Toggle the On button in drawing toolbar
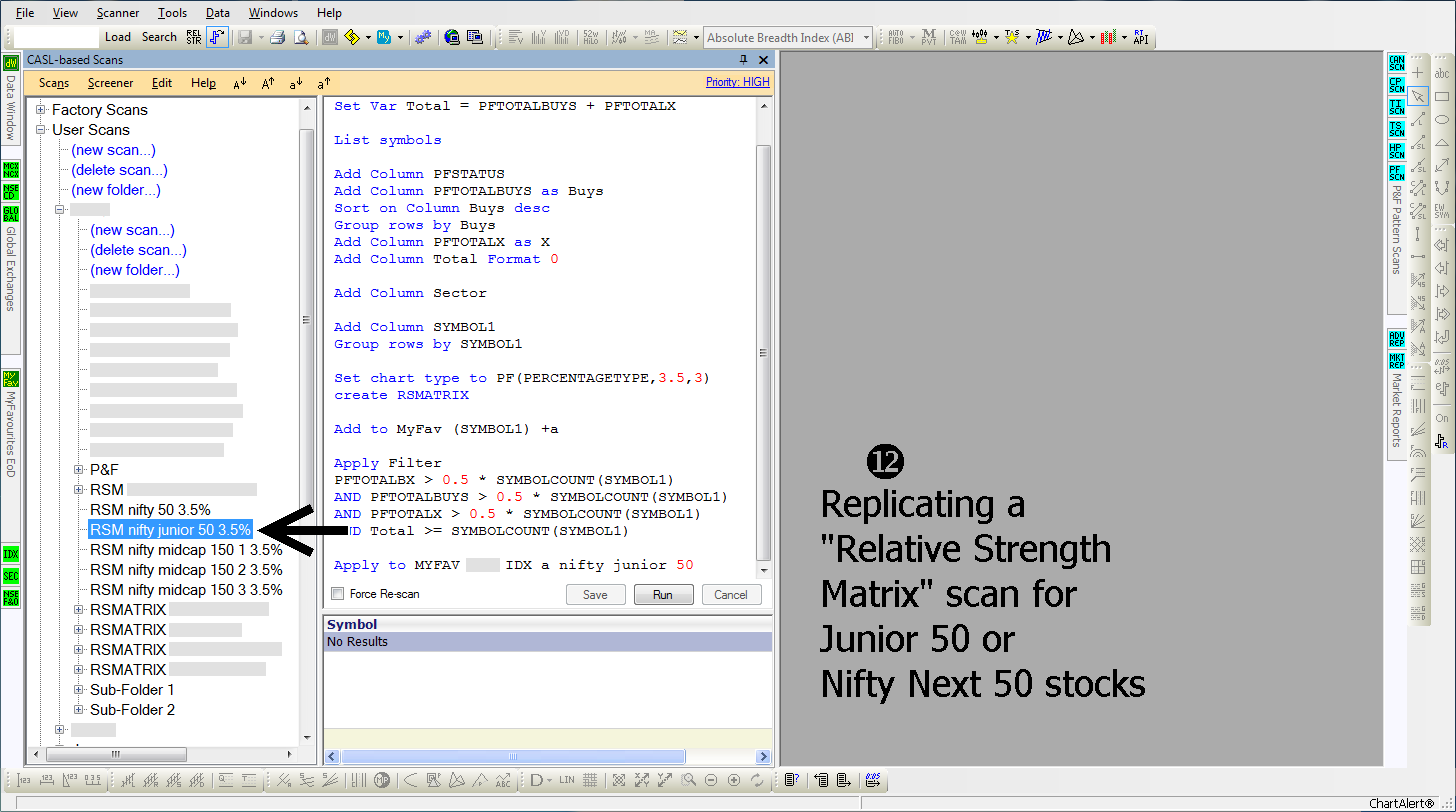Image resolution: width=1456 pixels, height=812 pixels. point(1442,418)
